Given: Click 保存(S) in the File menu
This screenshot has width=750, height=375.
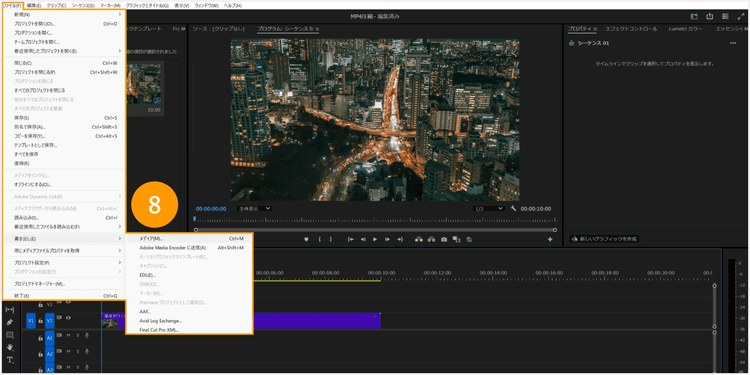Looking at the screenshot, I should [x=65, y=118].
